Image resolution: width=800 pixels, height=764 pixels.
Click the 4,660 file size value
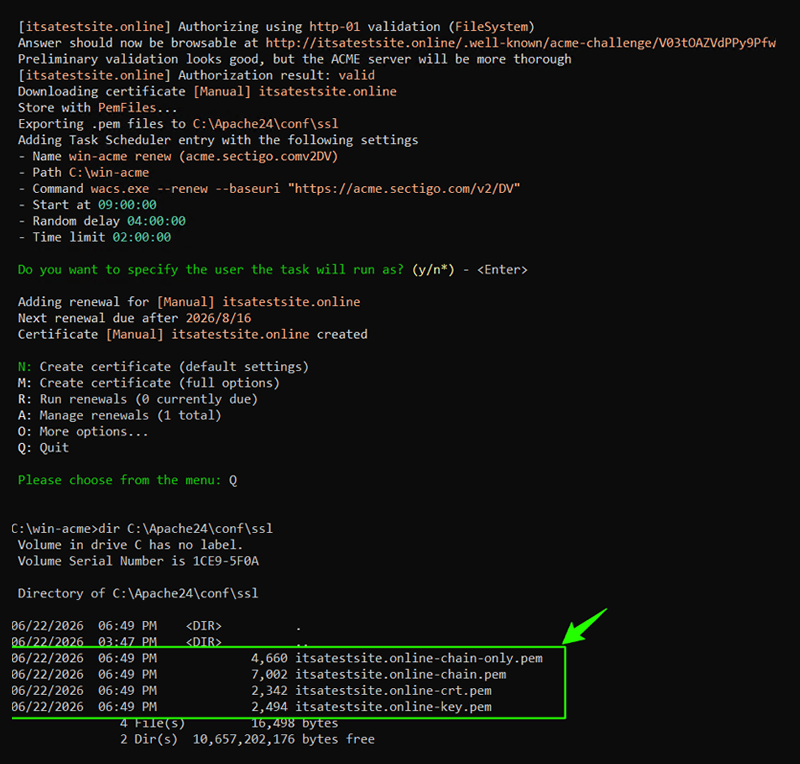269,658
